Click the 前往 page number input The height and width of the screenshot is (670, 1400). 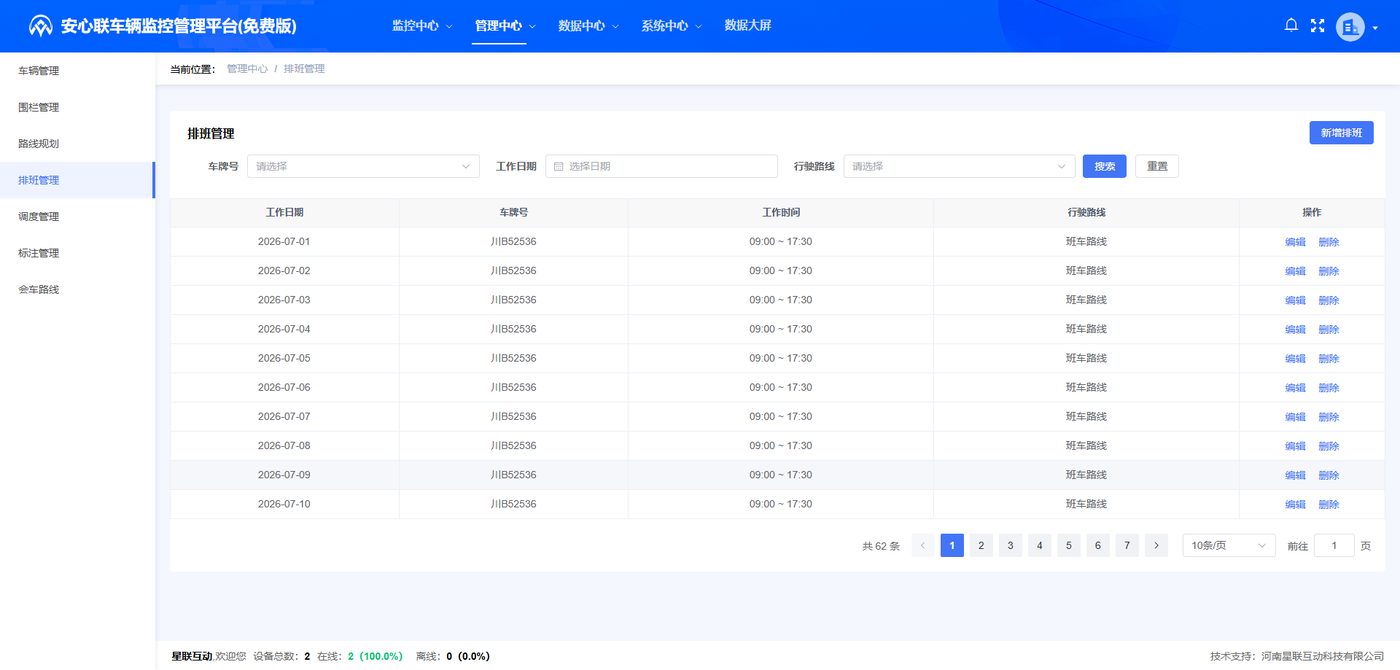tap(1334, 545)
